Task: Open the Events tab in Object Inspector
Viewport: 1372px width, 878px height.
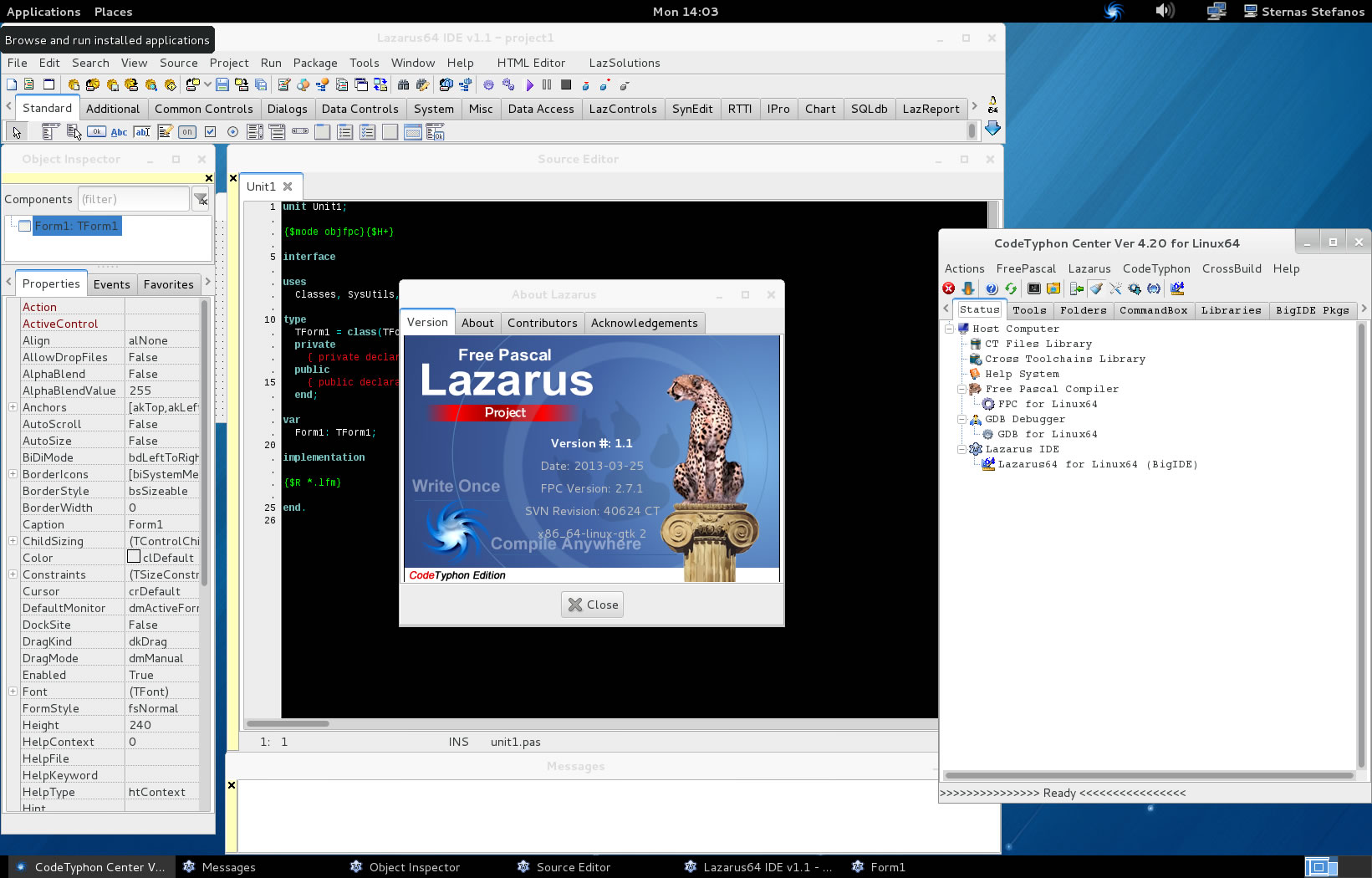Action: coord(112,284)
